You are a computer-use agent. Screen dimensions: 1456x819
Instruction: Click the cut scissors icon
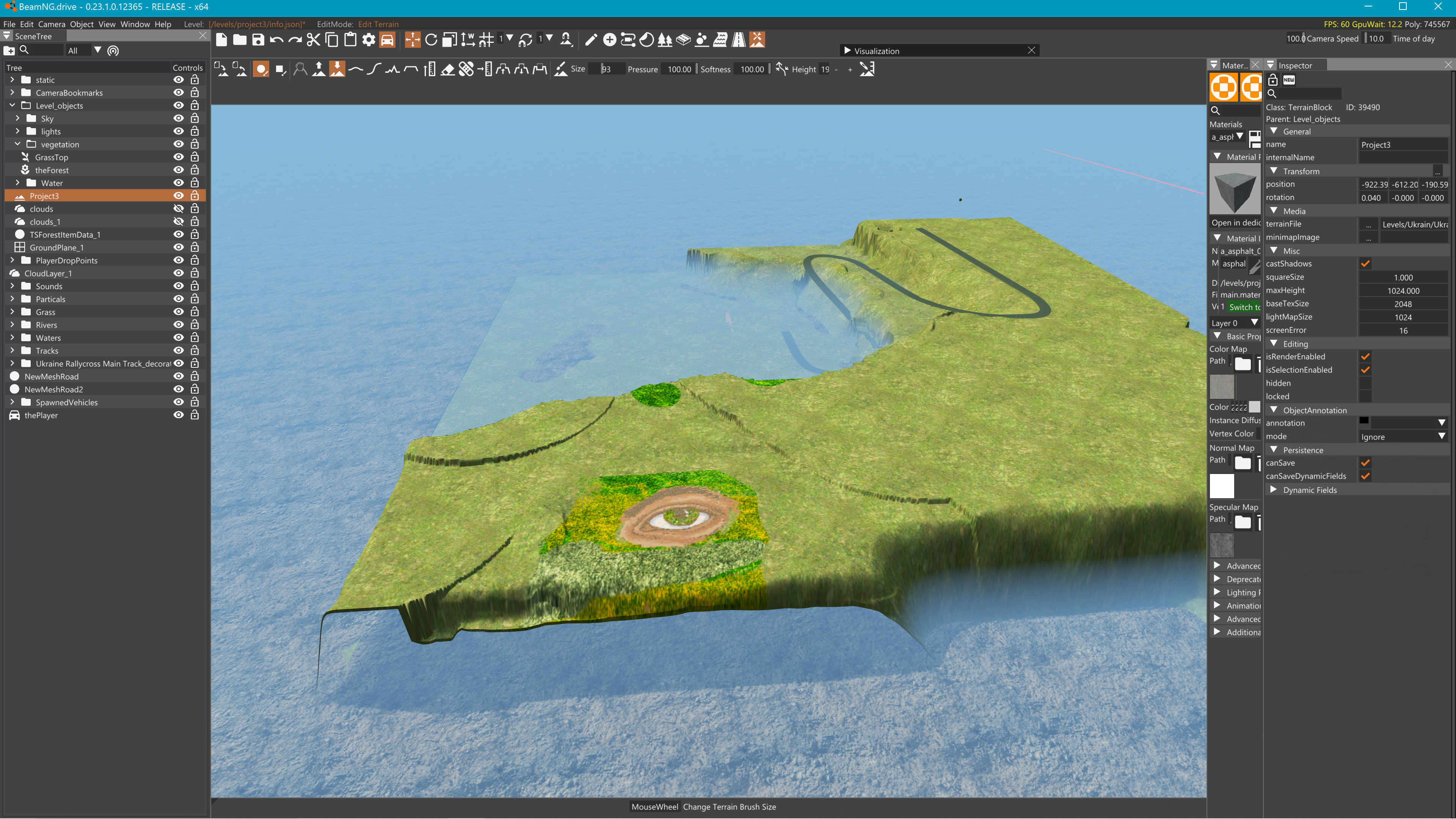pyautogui.click(x=313, y=39)
